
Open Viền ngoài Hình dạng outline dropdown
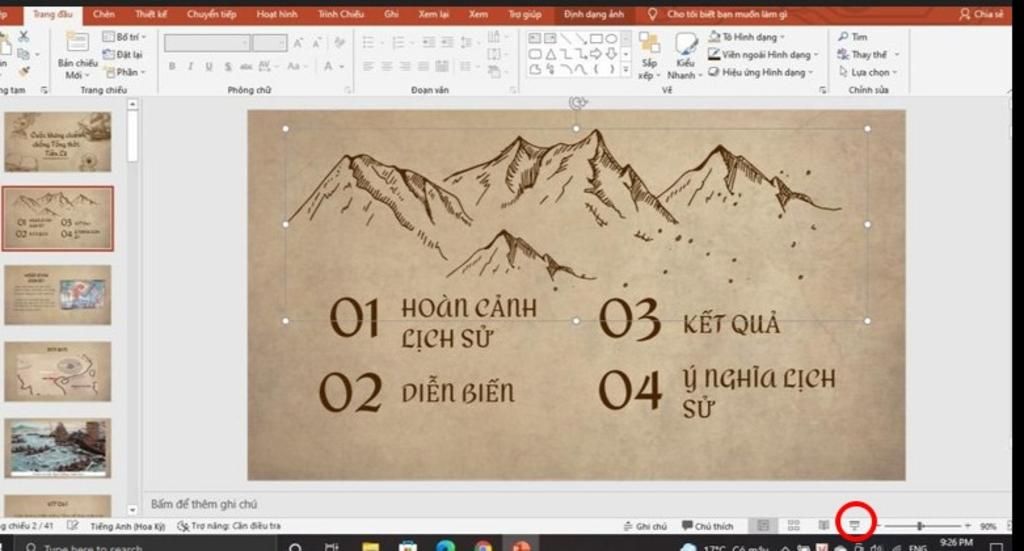(763, 54)
